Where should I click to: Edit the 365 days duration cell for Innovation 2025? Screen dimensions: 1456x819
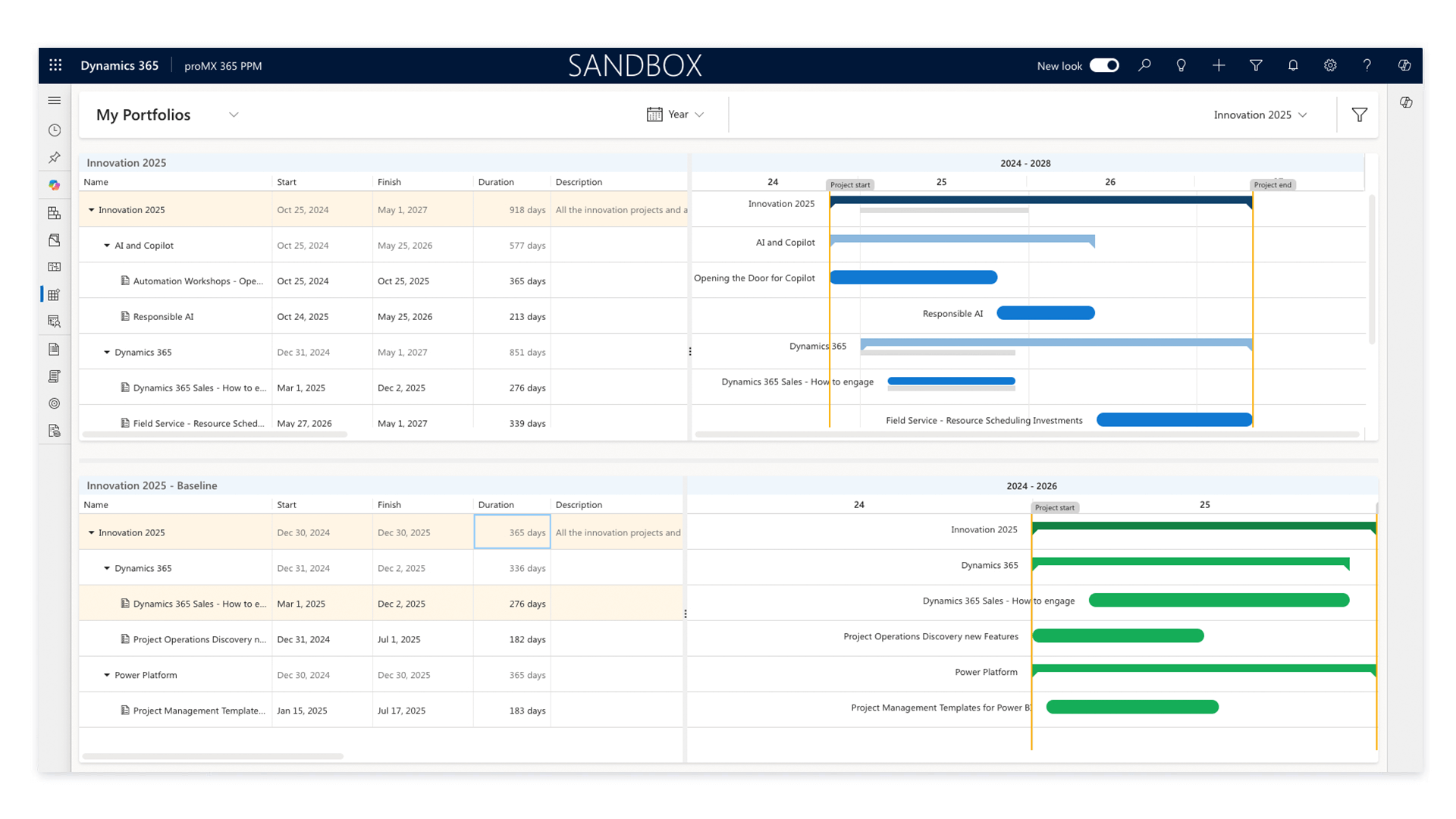click(512, 532)
